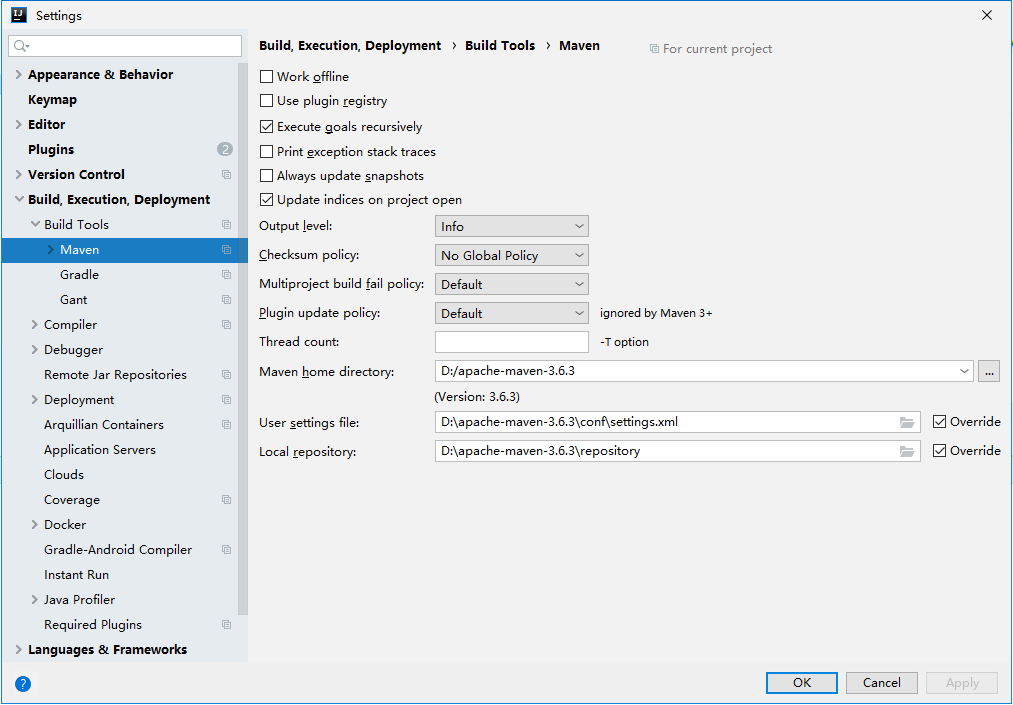Image resolution: width=1013 pixels, height=705 pixels.
Task: Click the For current project icon in header
Action: tap(654, 49)
